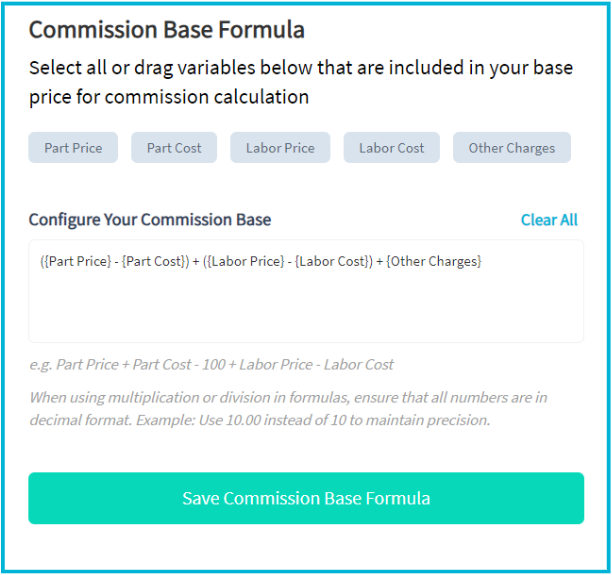612x575 pixels.
Task: Click the decimal format precision note
Action: click(x=288, y=409)
